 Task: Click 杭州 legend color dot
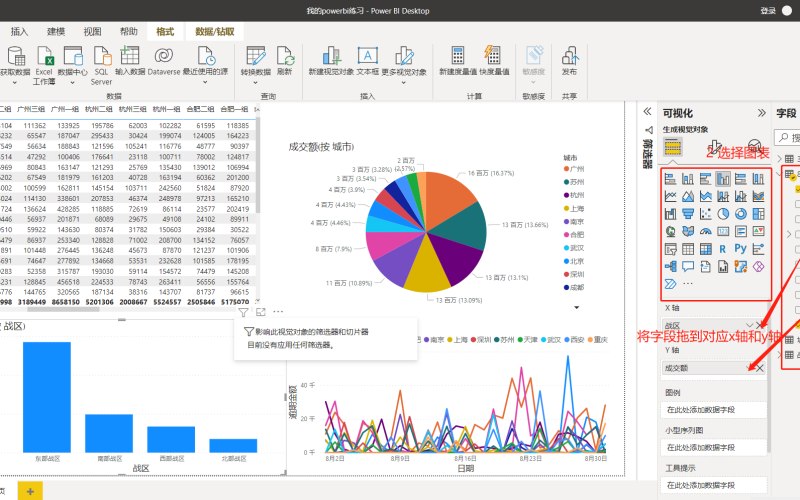(566, 195)
